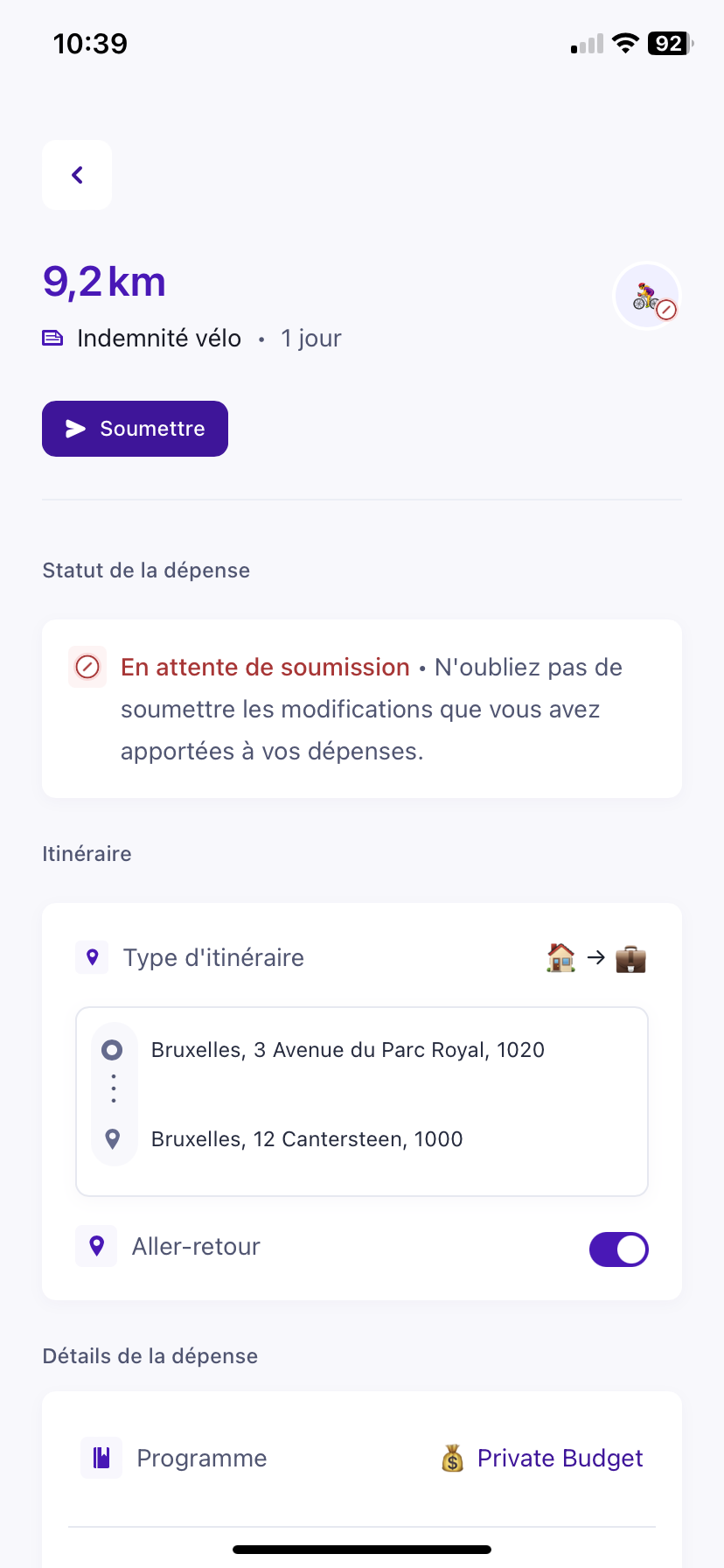Tap the Indemnité vélo category icon
This screenshot has width=724, height=1568.
pos(52,339)
